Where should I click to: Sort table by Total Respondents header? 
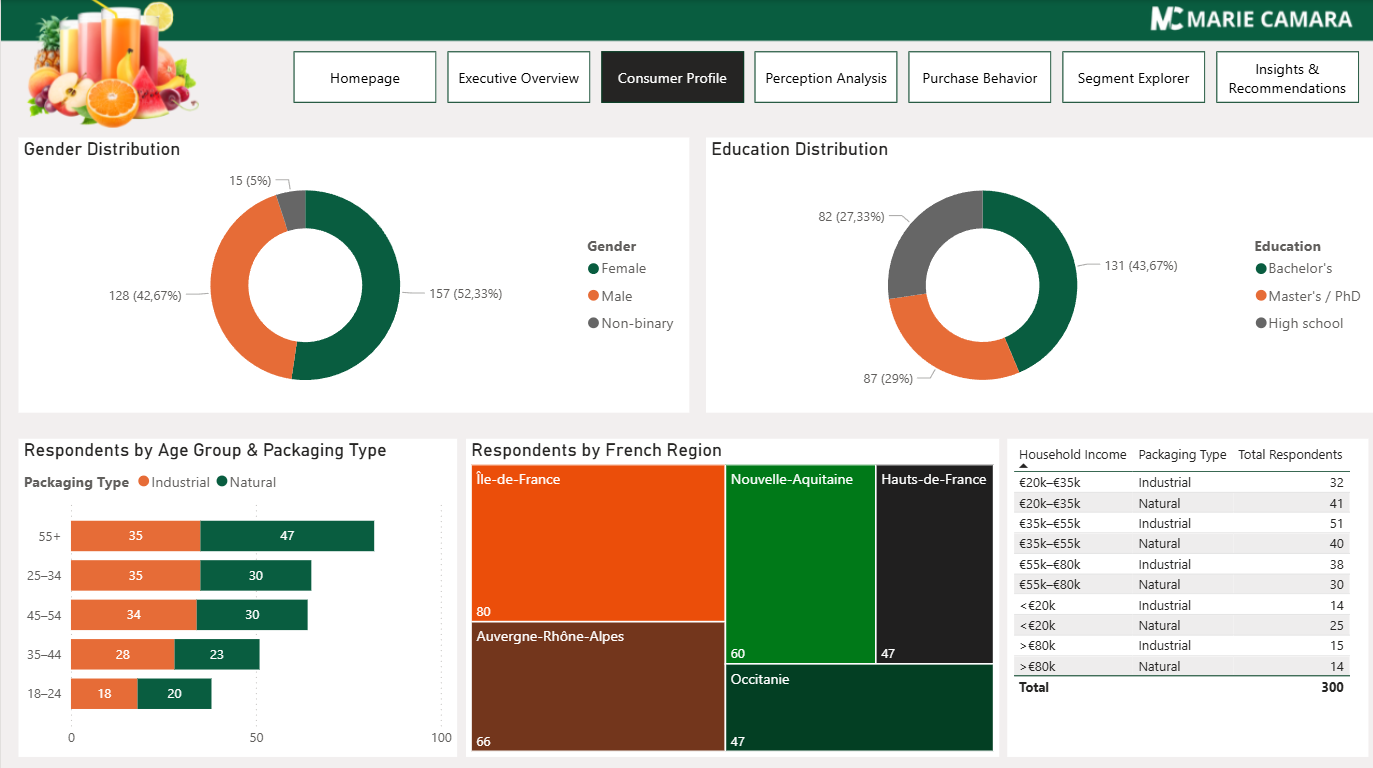[x=1290, y=455]
